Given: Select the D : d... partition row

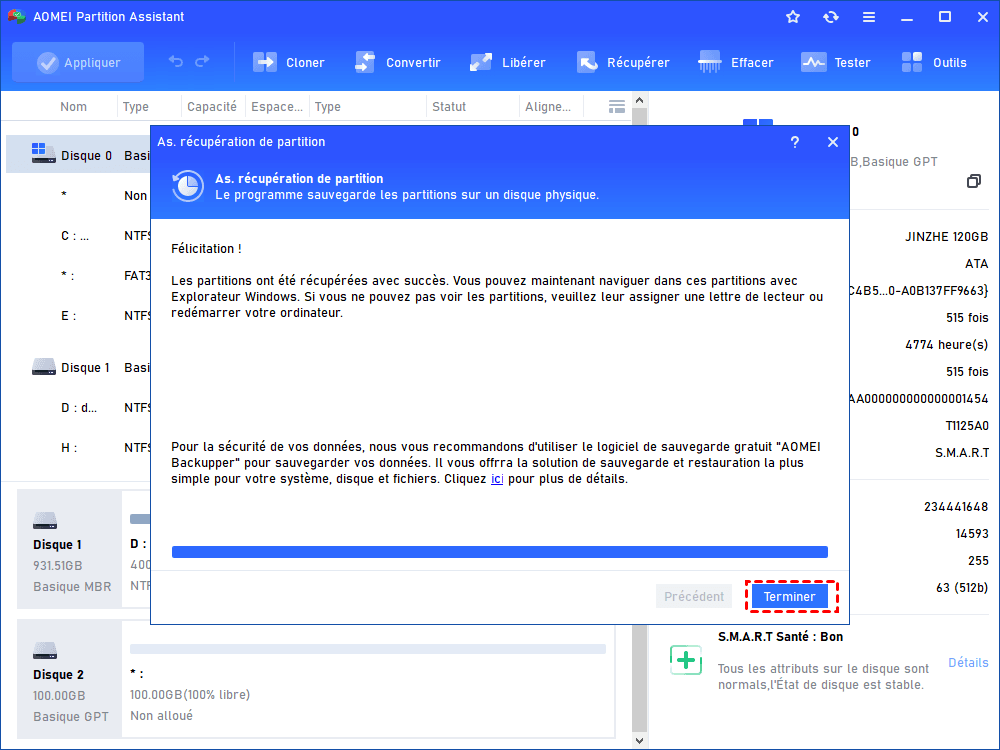Looking at the screenshot, I should point(78,408).
